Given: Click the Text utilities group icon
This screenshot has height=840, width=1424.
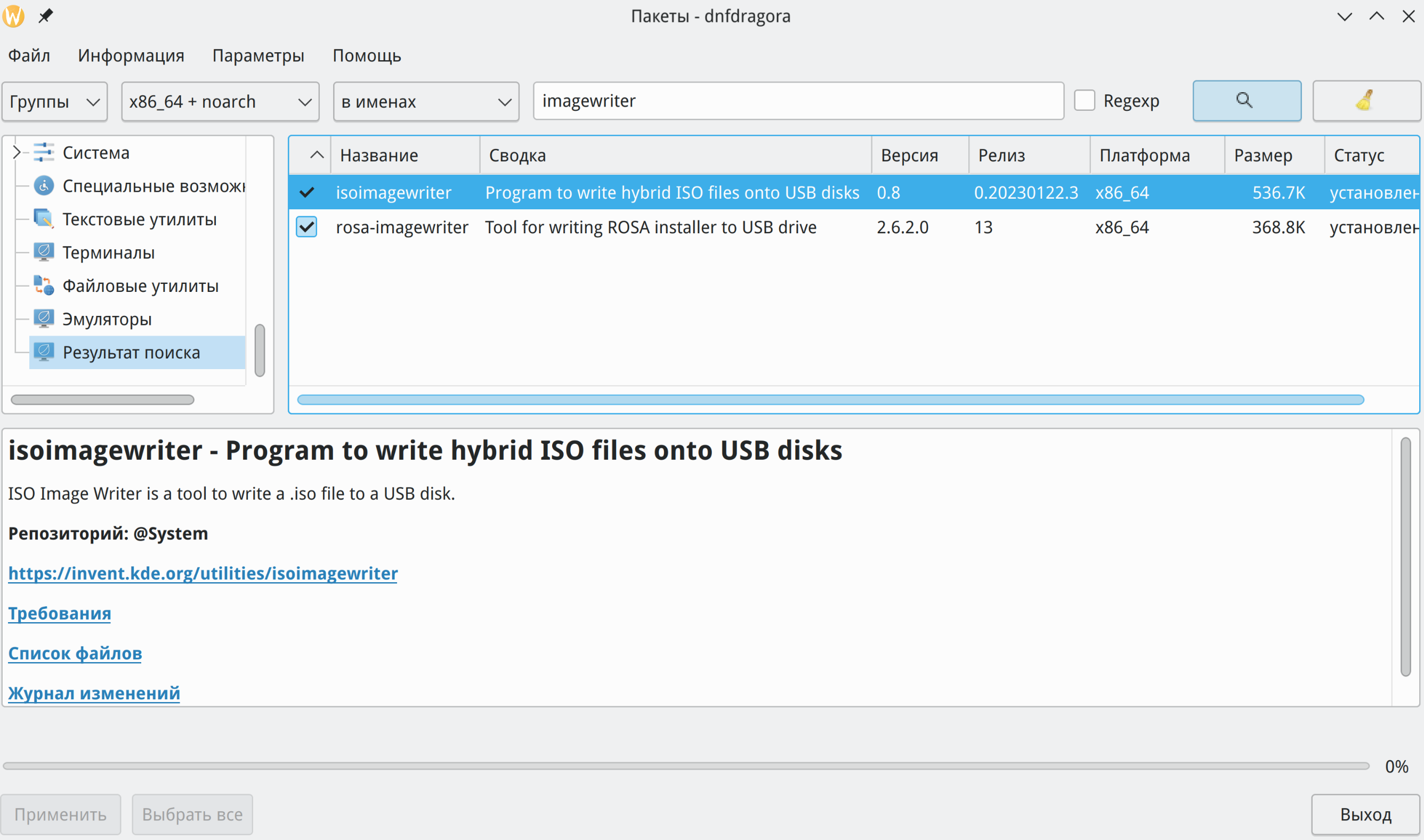Looking at the screenshot, I should click(44, 219).
